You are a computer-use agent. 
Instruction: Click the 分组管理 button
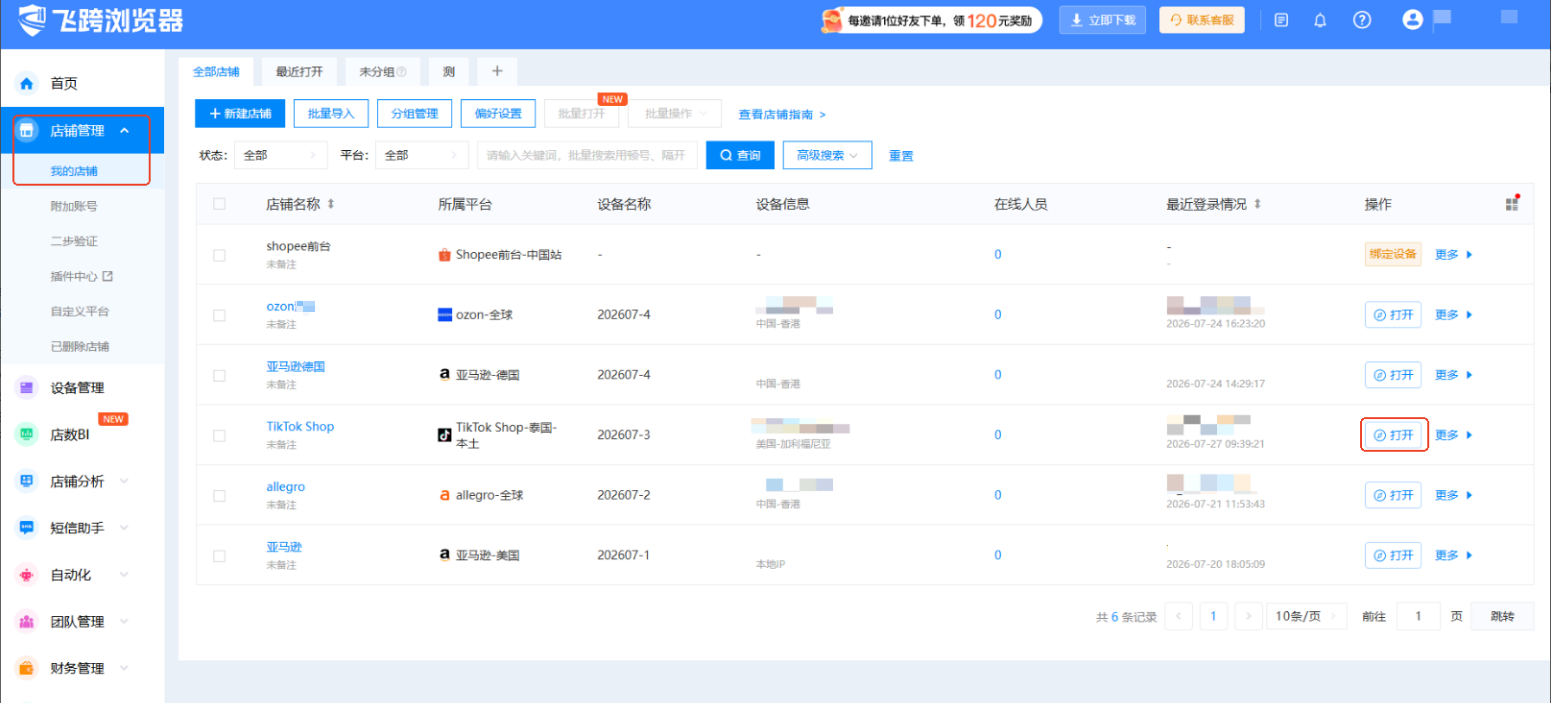coord(415,114)
